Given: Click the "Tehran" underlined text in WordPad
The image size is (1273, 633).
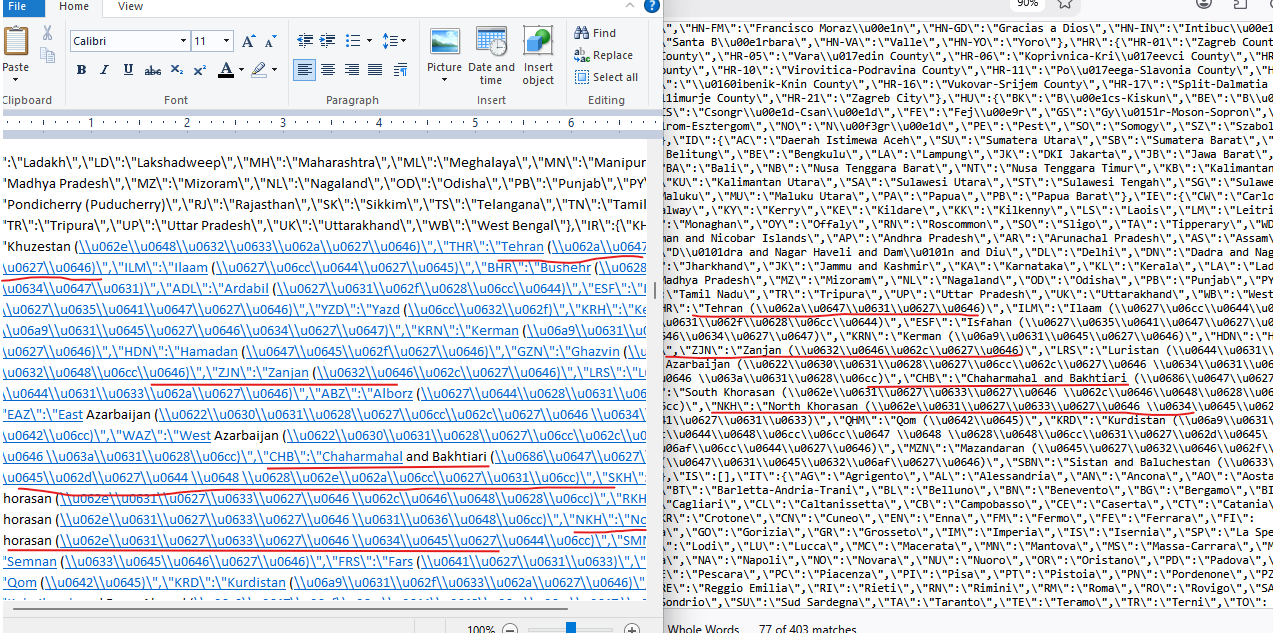Looking at the screenshot, I should coord(521,246).
